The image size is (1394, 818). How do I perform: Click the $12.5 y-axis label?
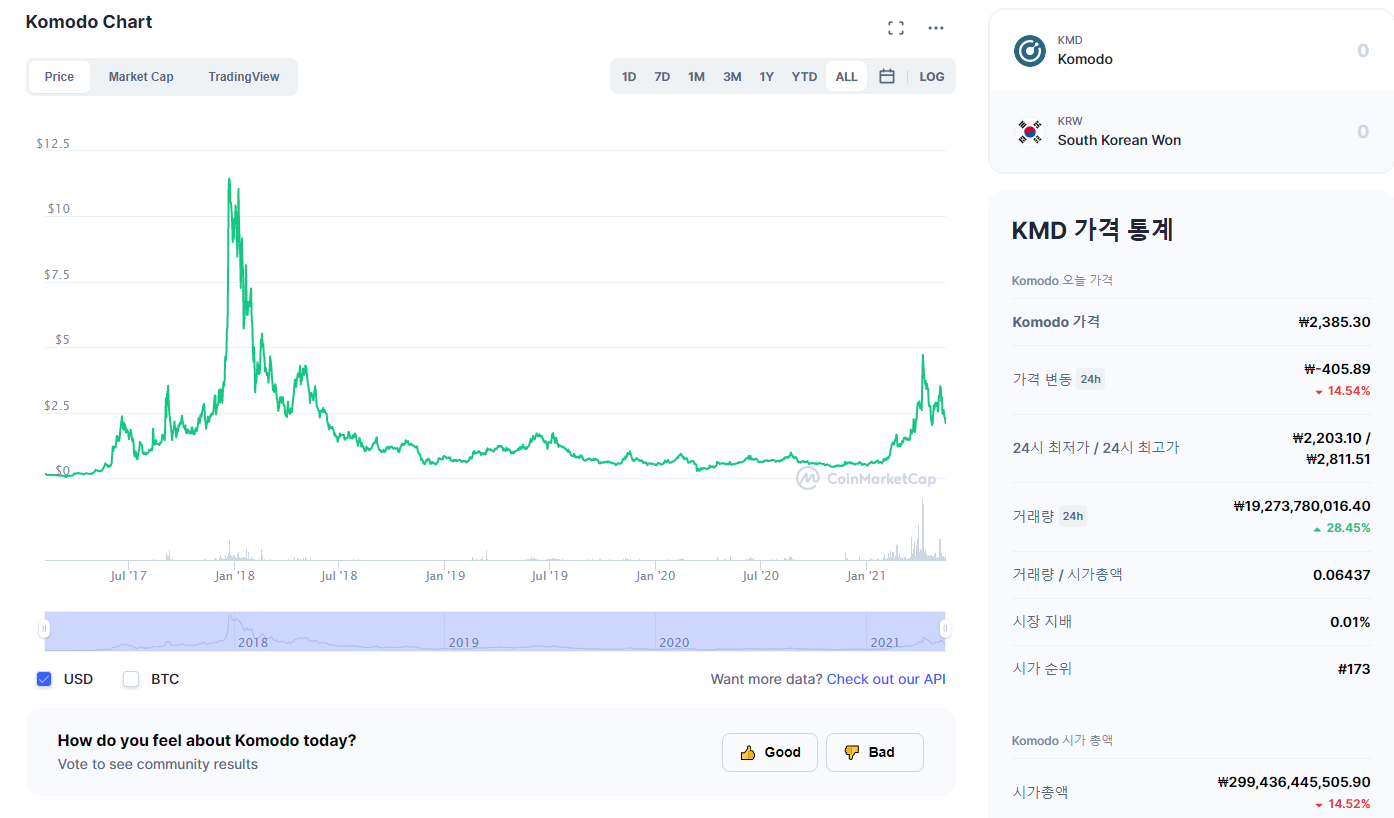[53, 144]
